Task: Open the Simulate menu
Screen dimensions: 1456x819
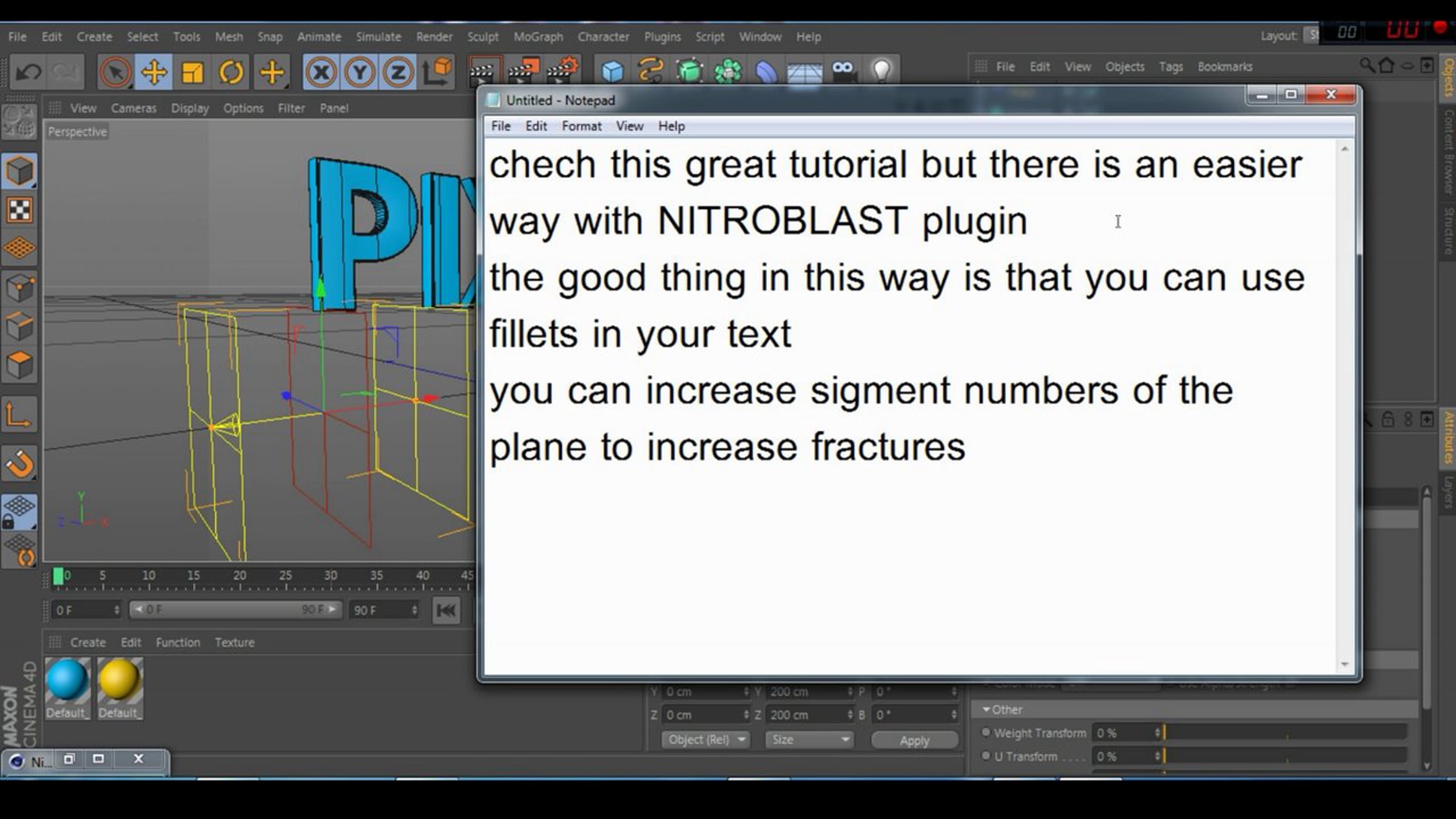Action: point(379,36)
